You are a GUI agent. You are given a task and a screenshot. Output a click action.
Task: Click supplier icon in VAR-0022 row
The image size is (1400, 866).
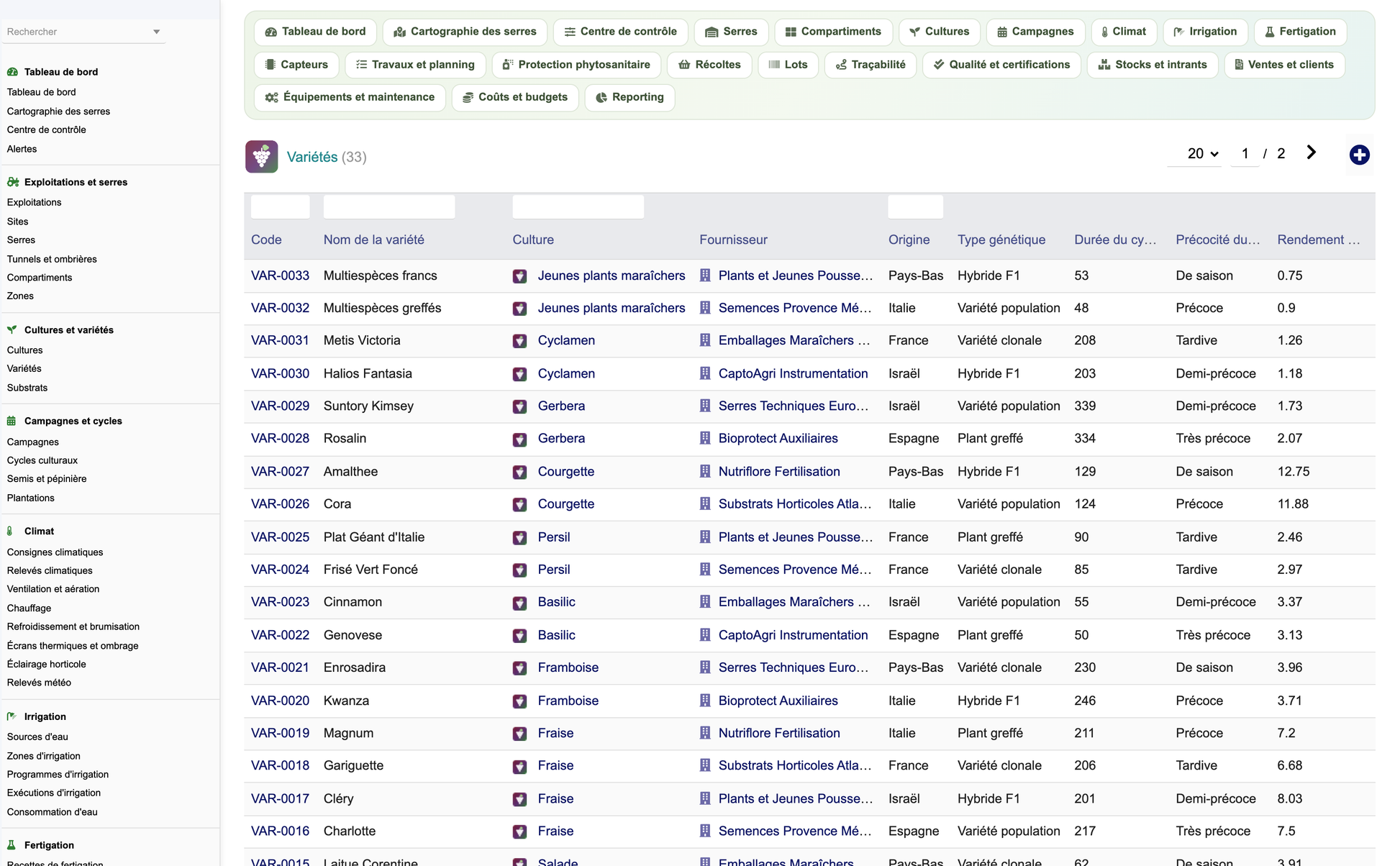pos(705,635)
